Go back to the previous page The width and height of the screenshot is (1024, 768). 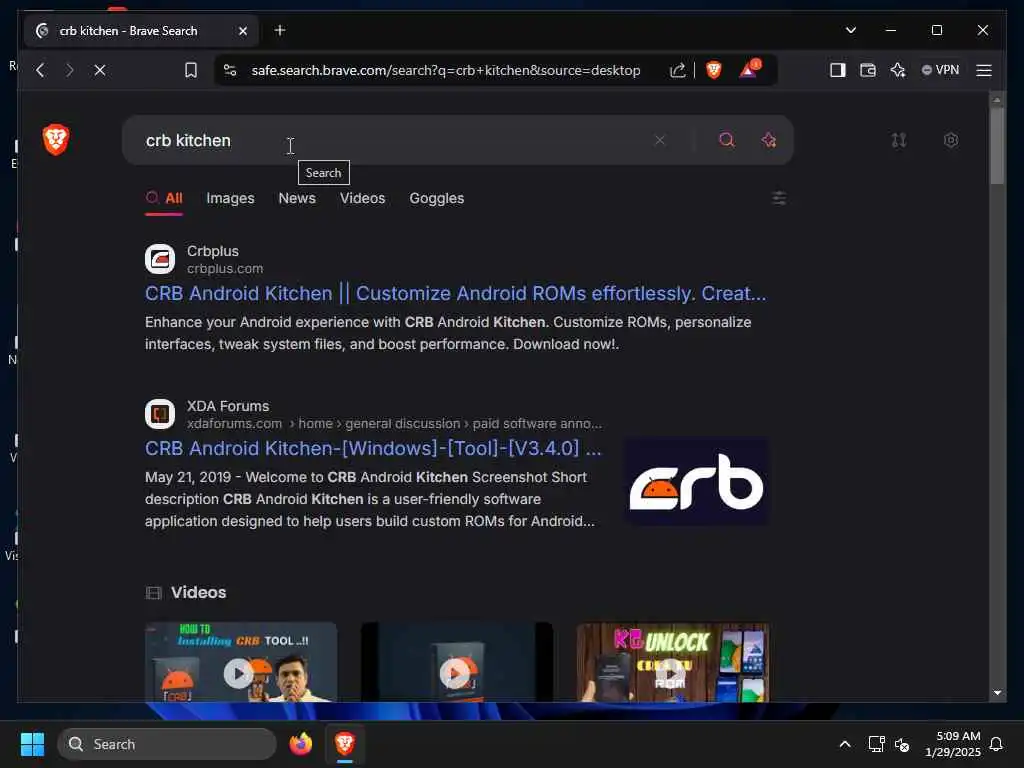40,70
